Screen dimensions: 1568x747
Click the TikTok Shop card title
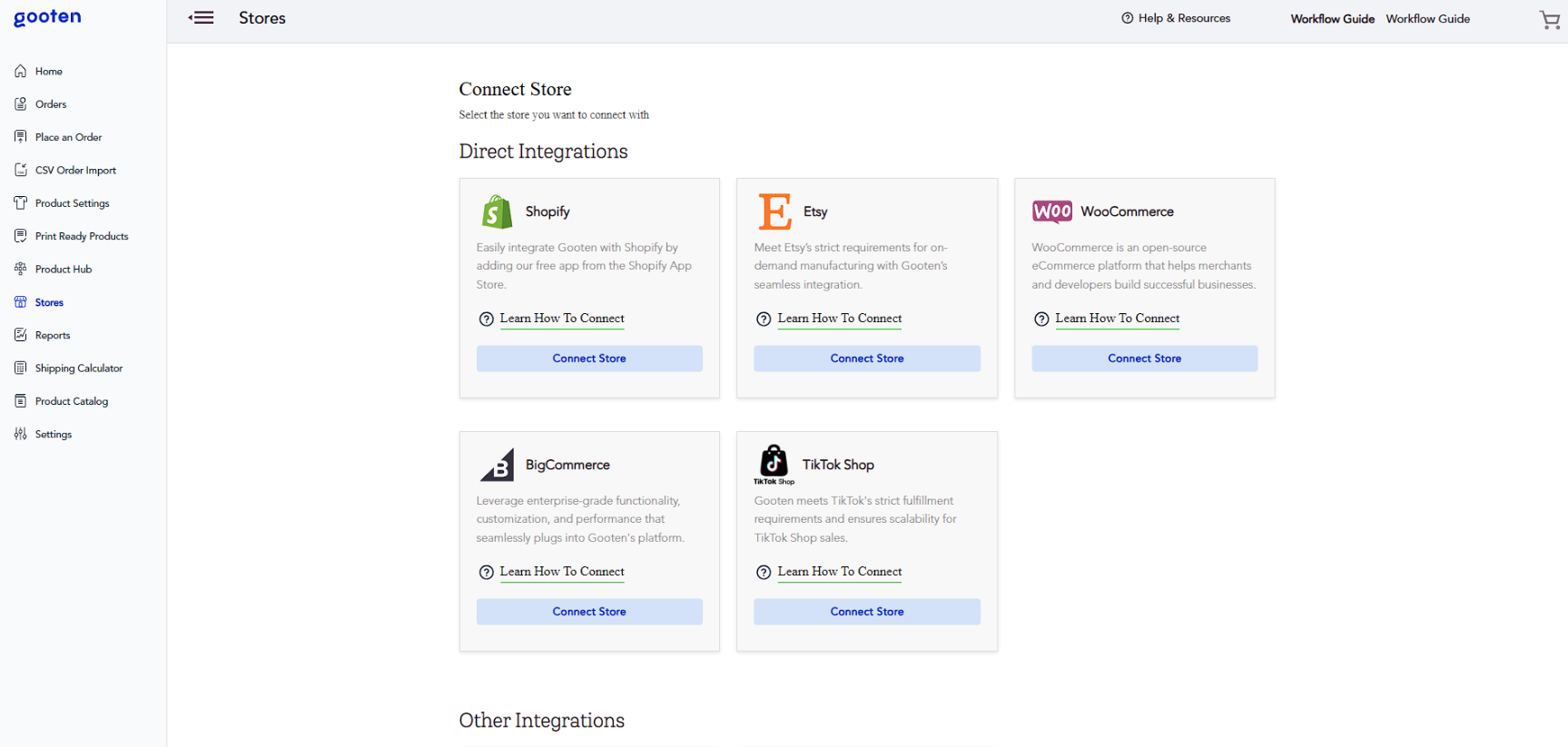[x=838, y=465]
